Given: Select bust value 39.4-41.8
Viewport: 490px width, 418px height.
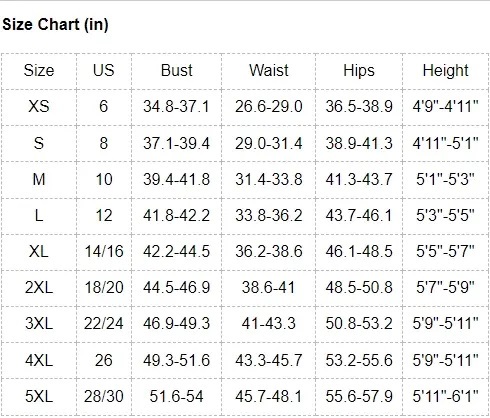Looking at the screenshot, I should [x=177, y=179].
